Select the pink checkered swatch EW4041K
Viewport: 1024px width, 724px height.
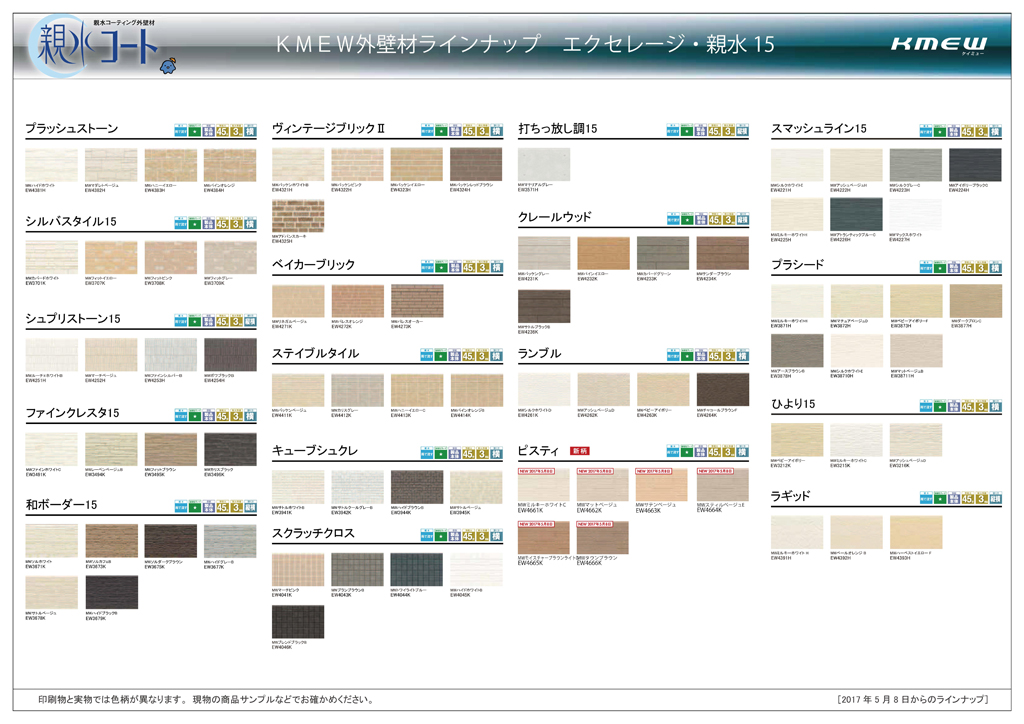click(298, 570)
